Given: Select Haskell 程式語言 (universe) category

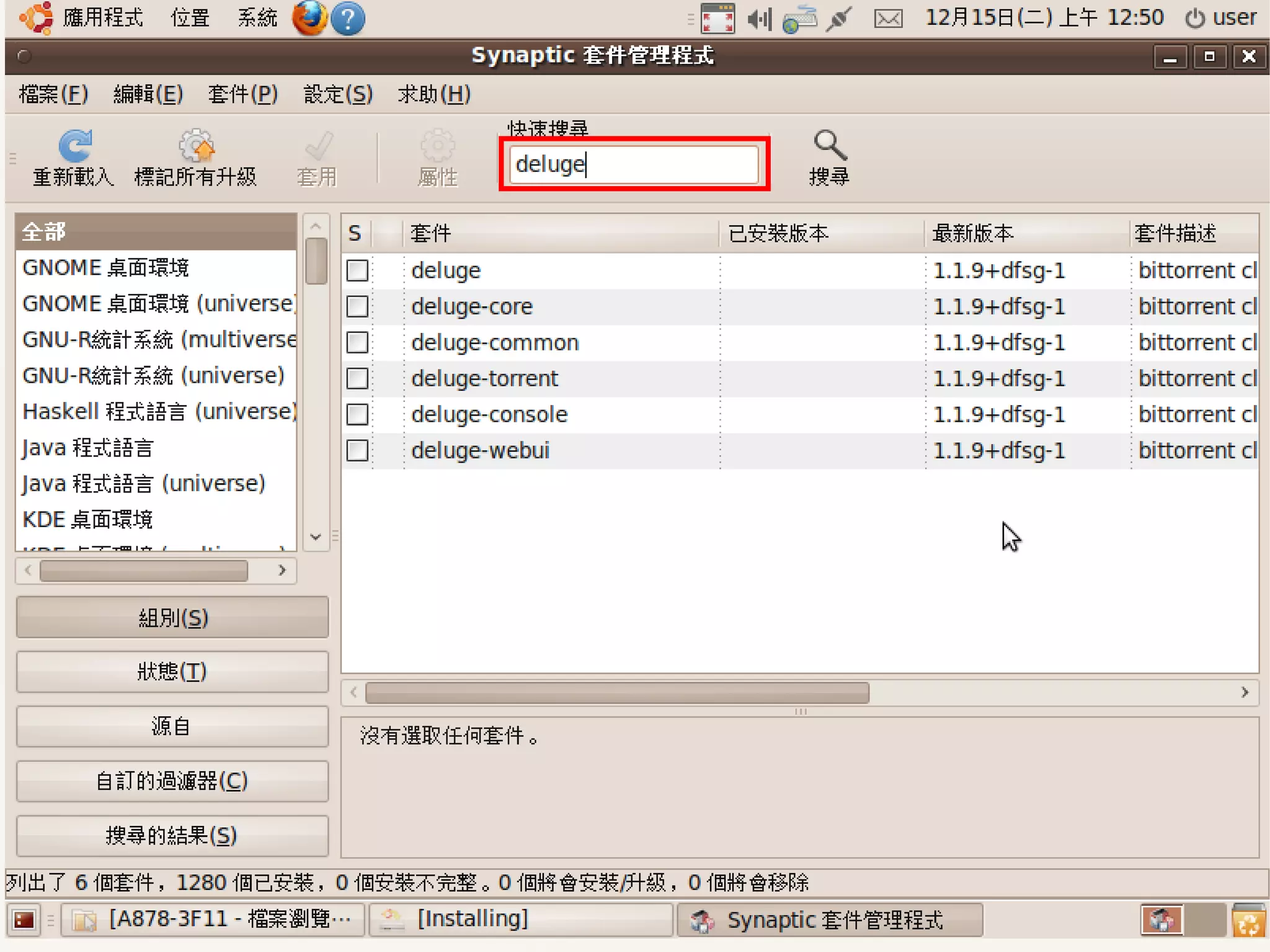Looking at the screenshot, I should pos(156,412).
